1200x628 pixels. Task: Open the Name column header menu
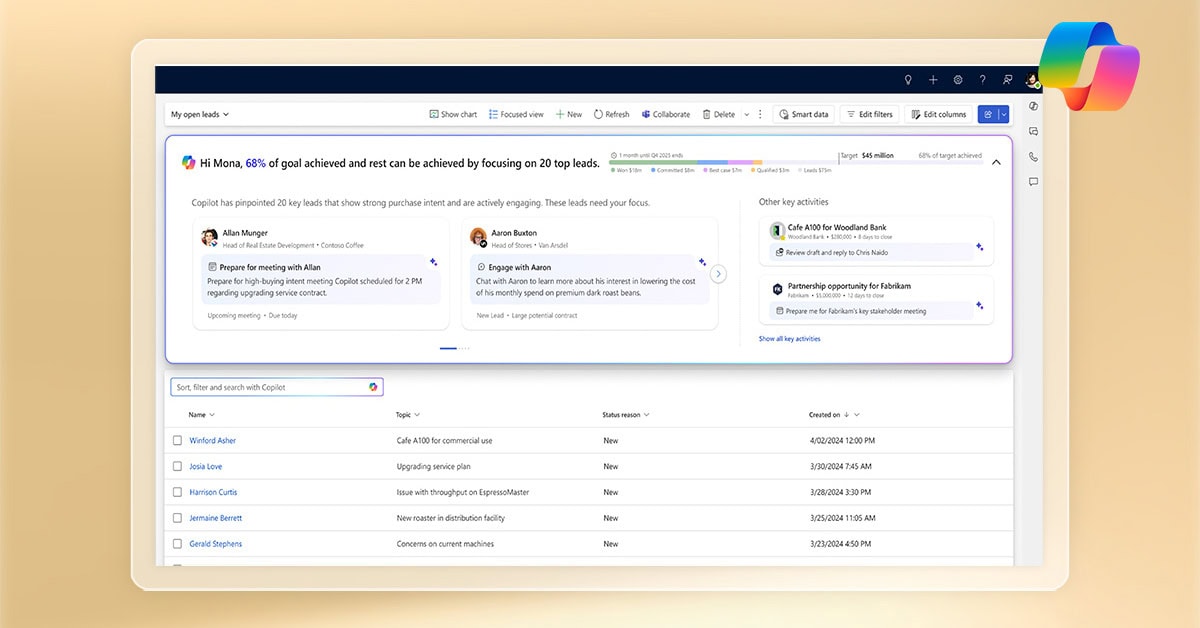click(202, 414)
